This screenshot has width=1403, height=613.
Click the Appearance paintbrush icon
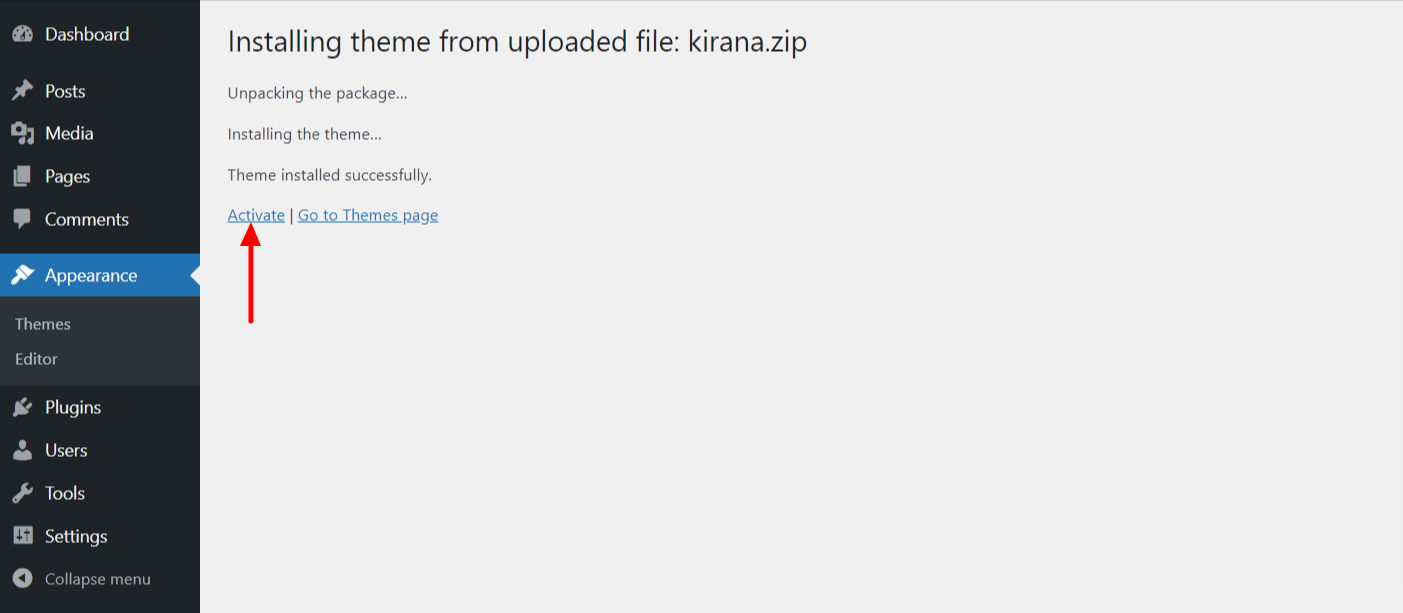pos(24,274)
